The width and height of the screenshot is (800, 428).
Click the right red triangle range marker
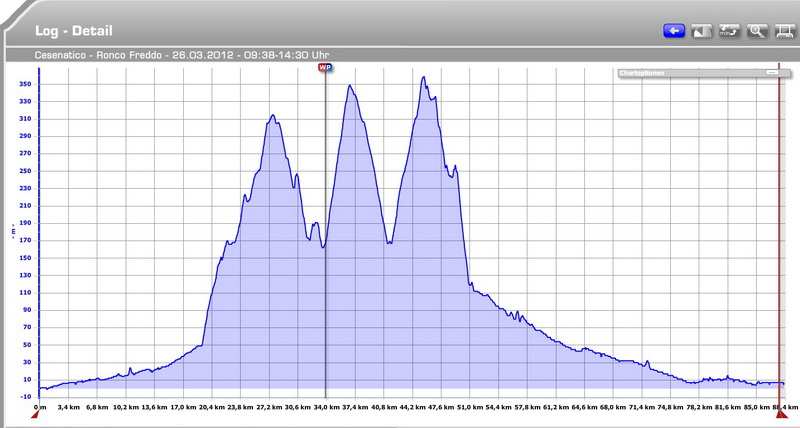[x=781, y=414]
